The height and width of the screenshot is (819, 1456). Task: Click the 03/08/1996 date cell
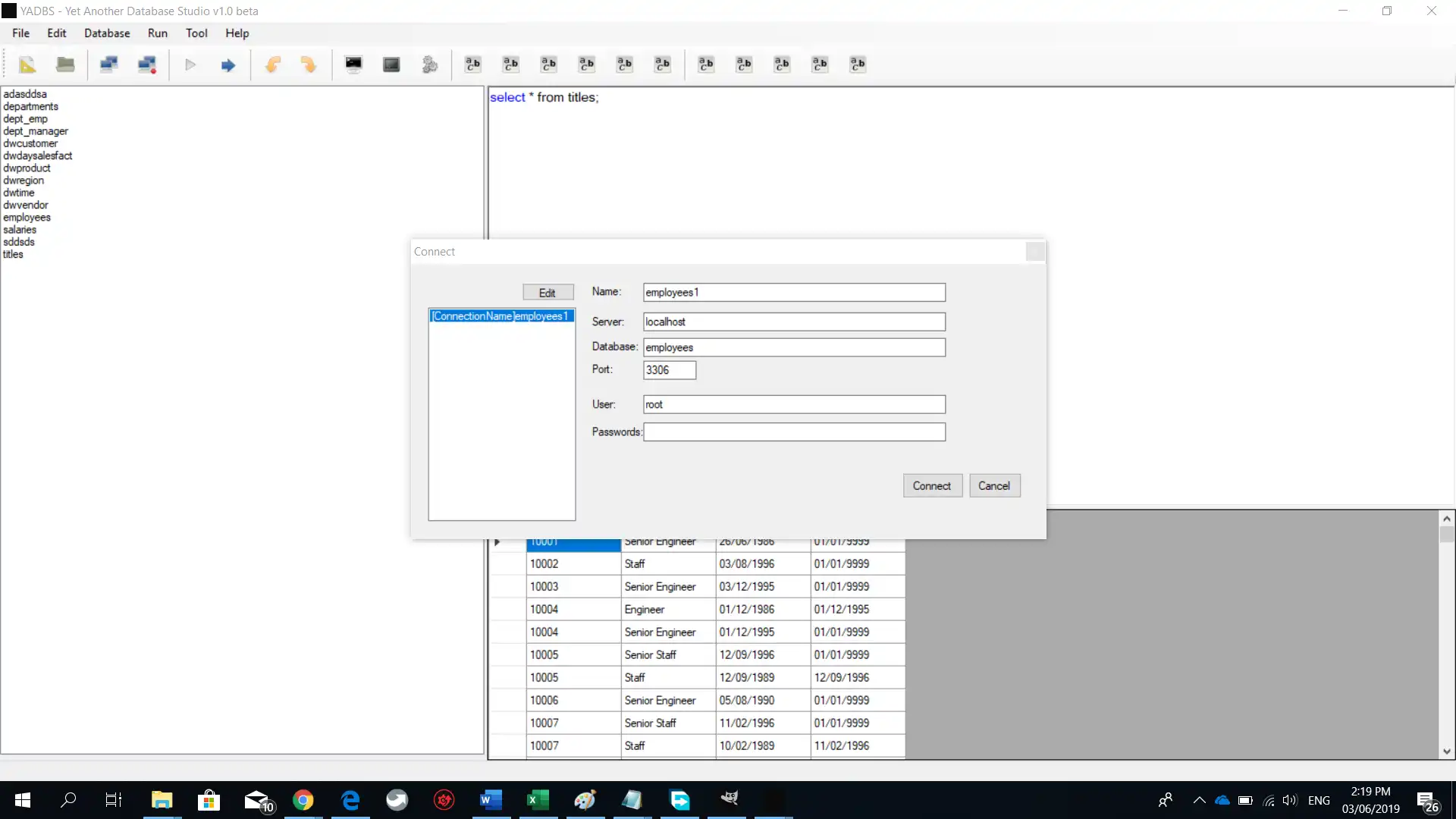pos(763,564)
